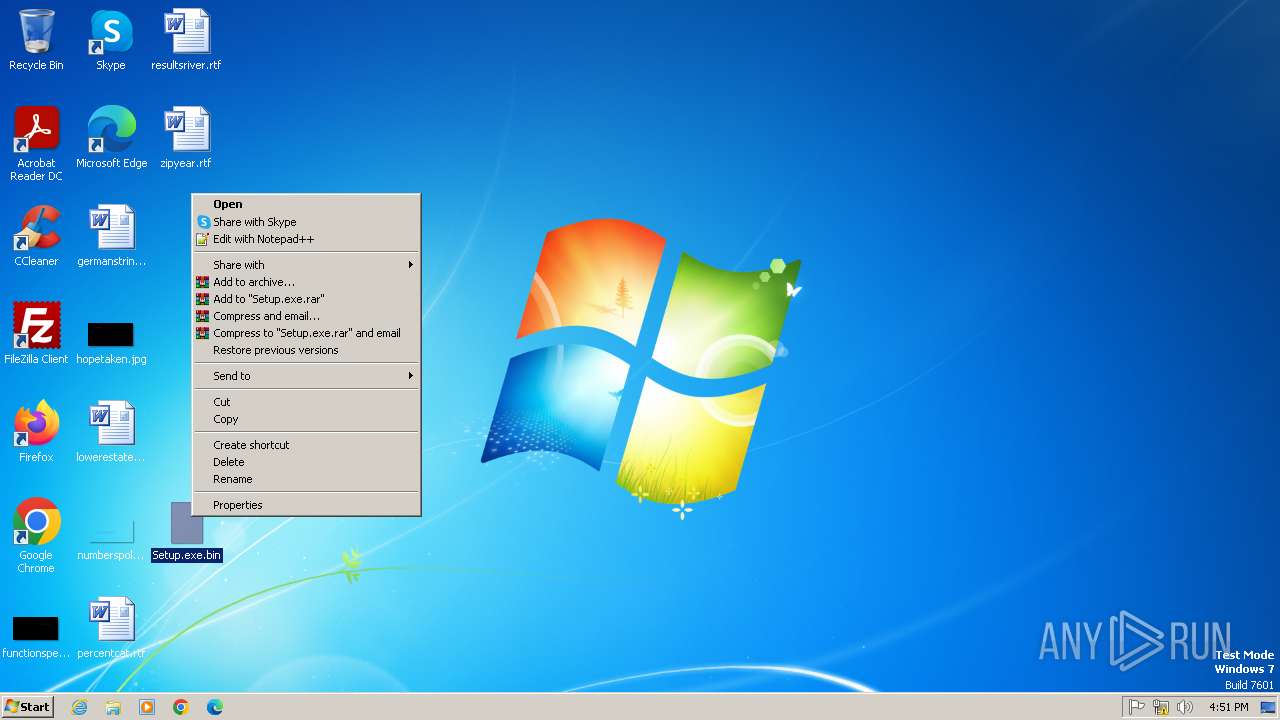Open Chrome from the taskbar
This screenshot has height=720, width=1280.
pyautogui.click(x=181, y=707)
